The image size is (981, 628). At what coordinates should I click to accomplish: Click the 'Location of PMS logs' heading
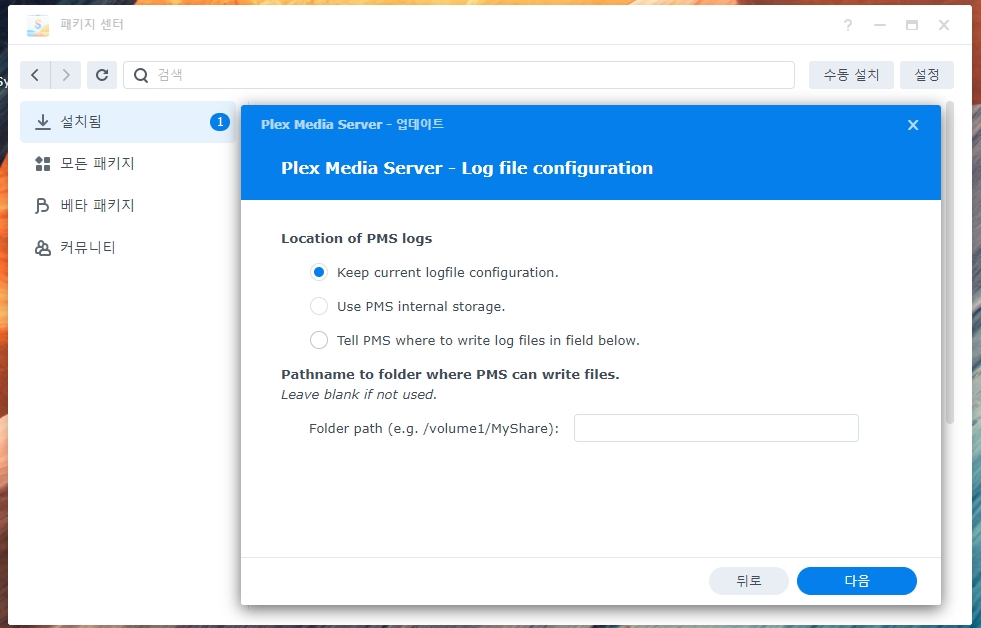pos(357,238)
